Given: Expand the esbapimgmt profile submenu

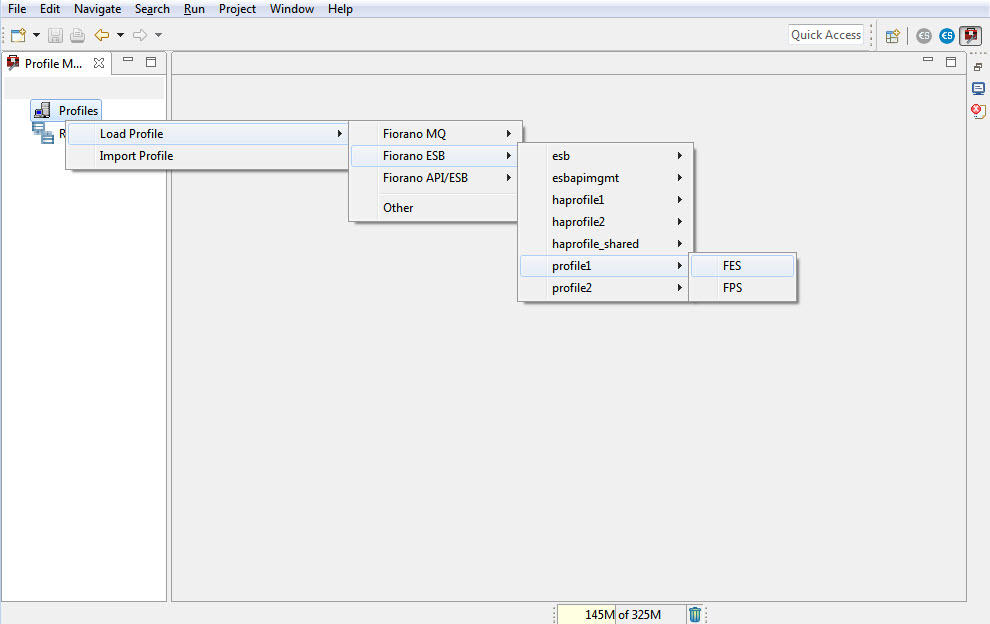Looking at the screenshot, I should point(605,178).
